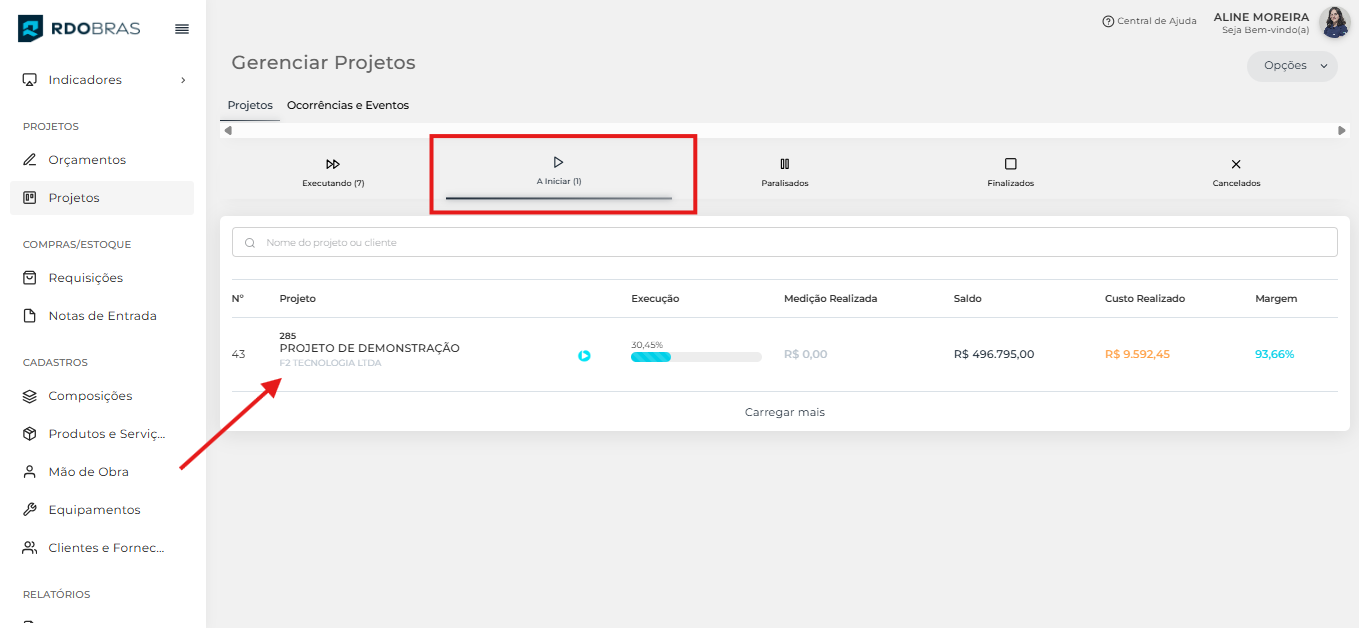Open Orçamentos in the sidebar
1359x628 pixels.
87,160
